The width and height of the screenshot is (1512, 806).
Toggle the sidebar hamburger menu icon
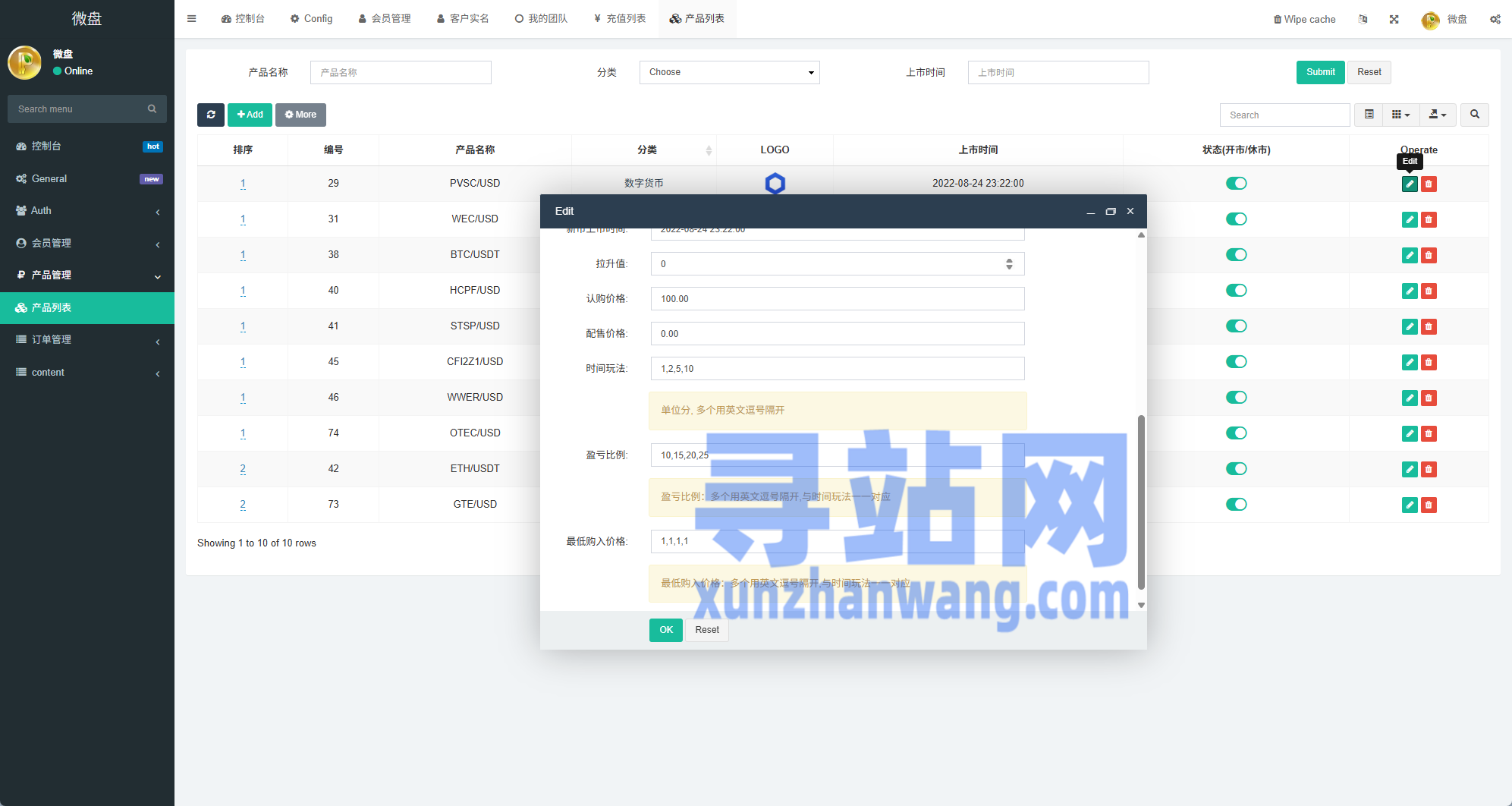pos(192,19)
